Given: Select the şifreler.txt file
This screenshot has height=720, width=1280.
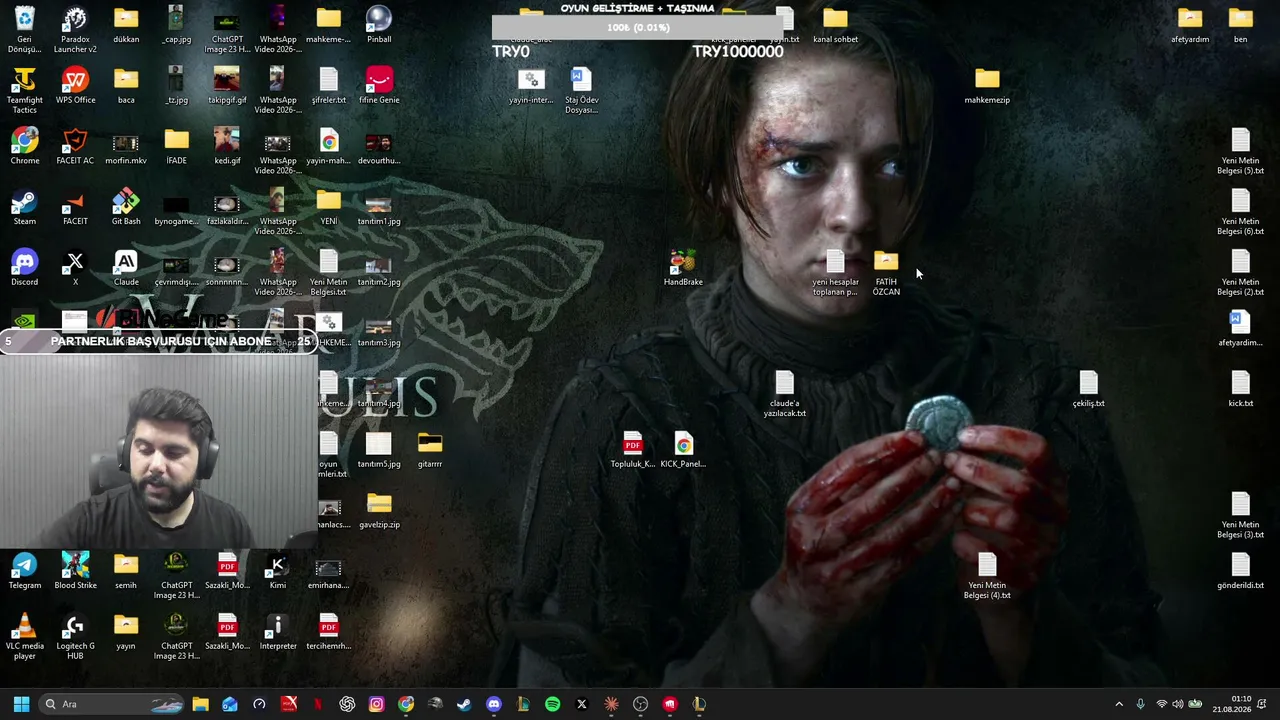Looking at the screenshot, I should [x=329, y=85].
